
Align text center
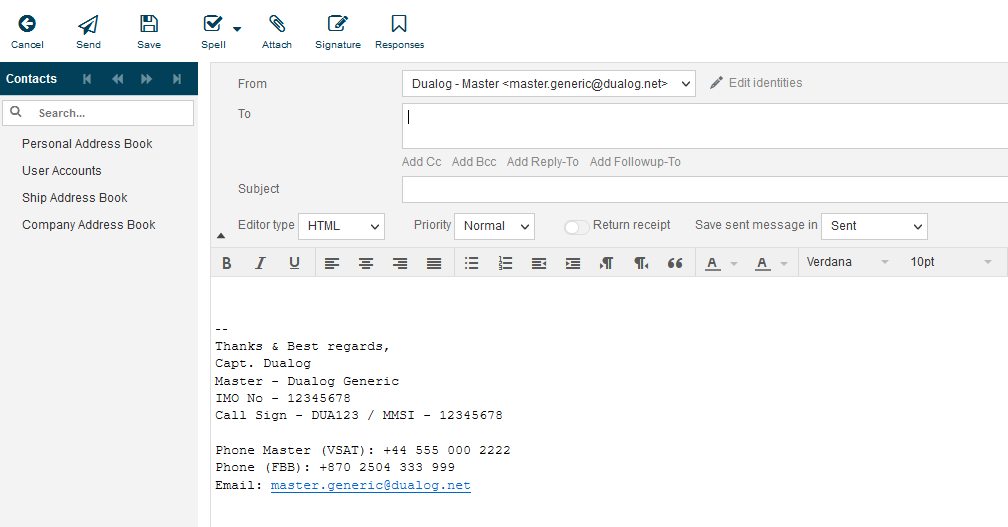coord(366,263)
